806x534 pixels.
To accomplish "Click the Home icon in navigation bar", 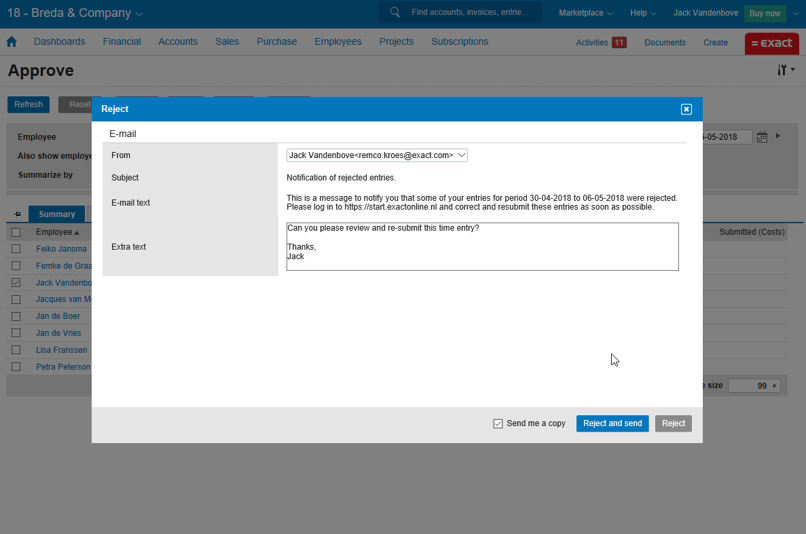I will tap(12, 42).
